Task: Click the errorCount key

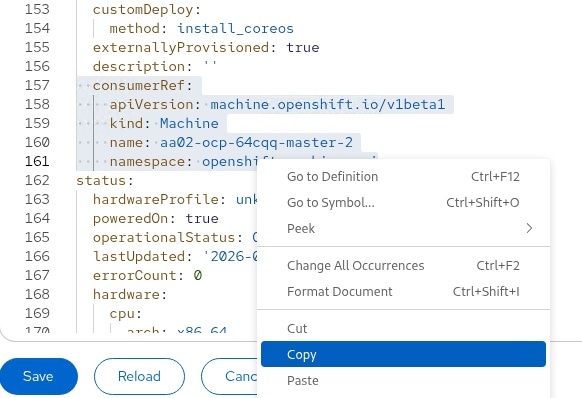Action: (x=134, y=275)
